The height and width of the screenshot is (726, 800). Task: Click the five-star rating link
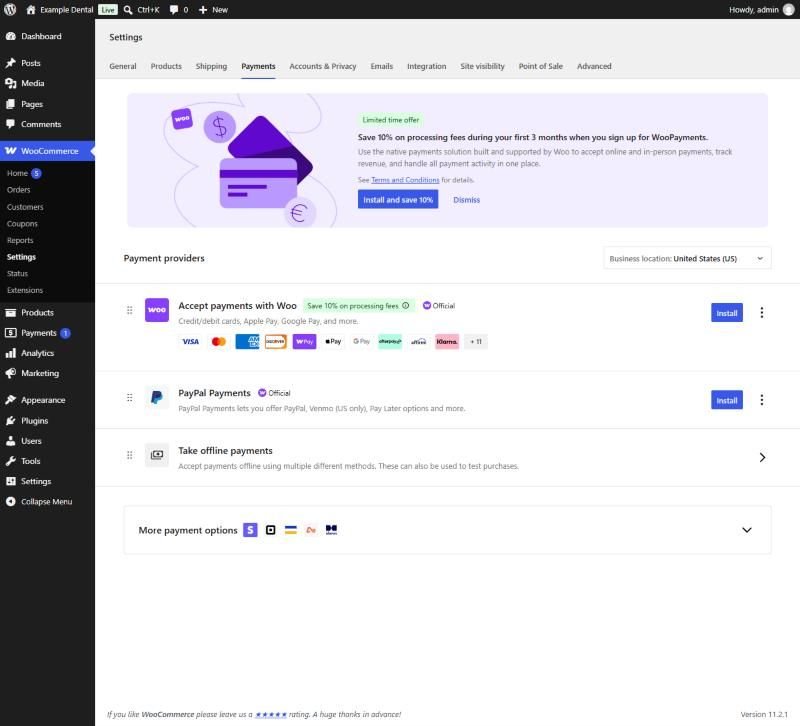(x=271, y=715)
